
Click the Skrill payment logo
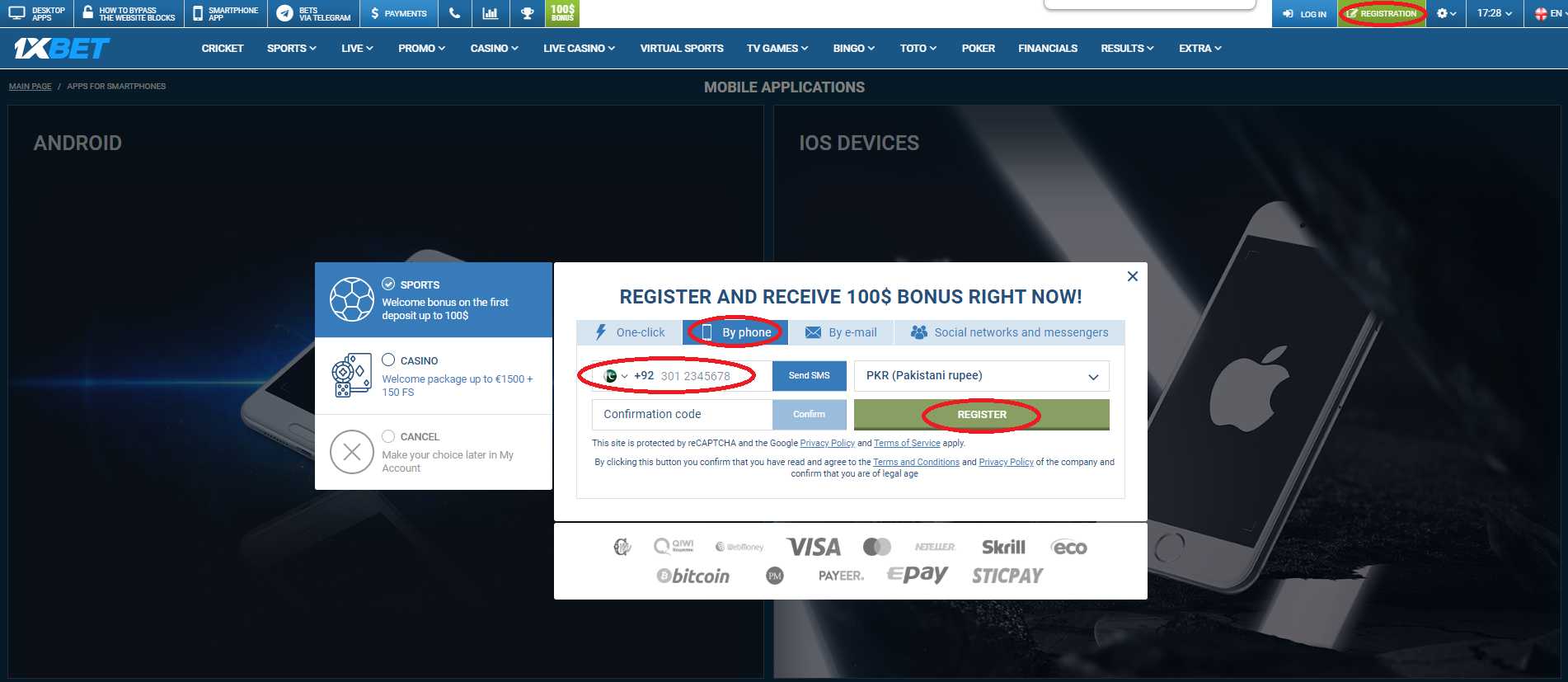tap(1003, 547)
